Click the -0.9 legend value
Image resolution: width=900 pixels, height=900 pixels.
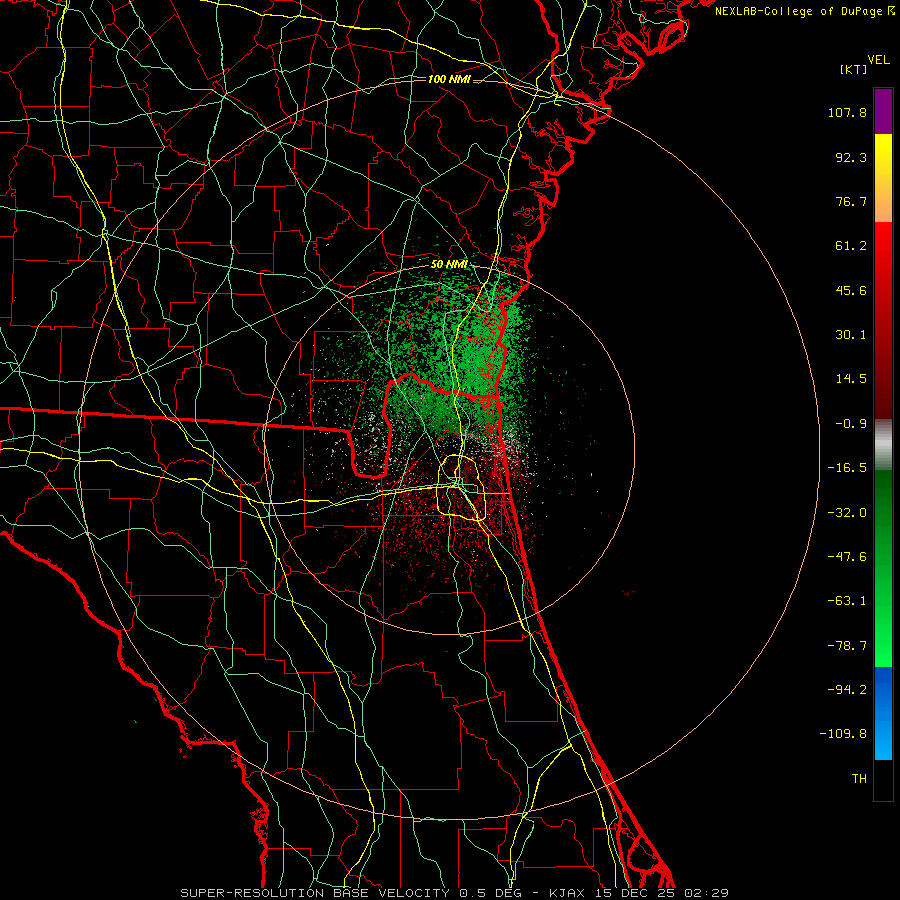pos(851,424)
